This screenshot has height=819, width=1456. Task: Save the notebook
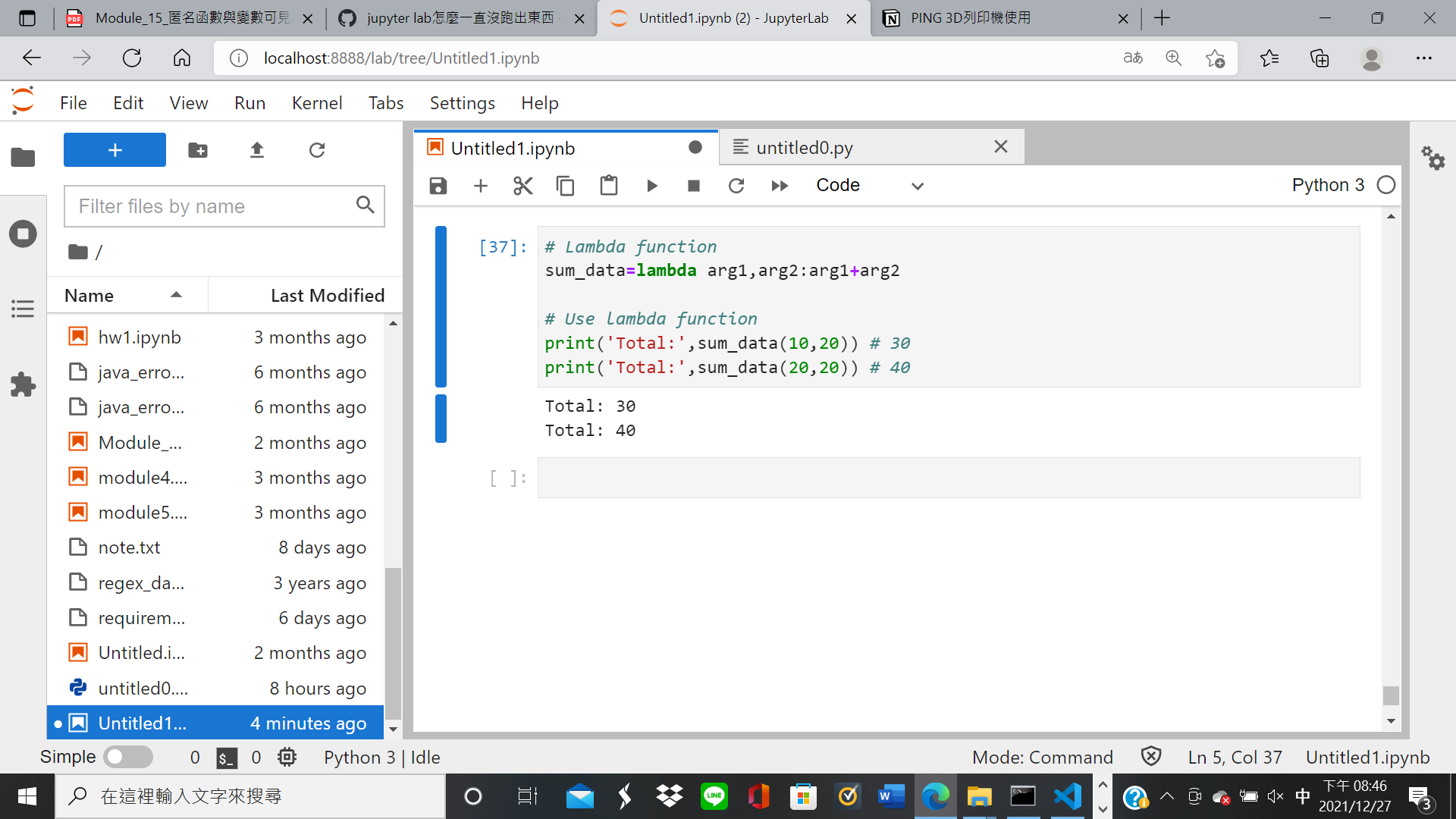pyautogui.click(x=438, y=185)
